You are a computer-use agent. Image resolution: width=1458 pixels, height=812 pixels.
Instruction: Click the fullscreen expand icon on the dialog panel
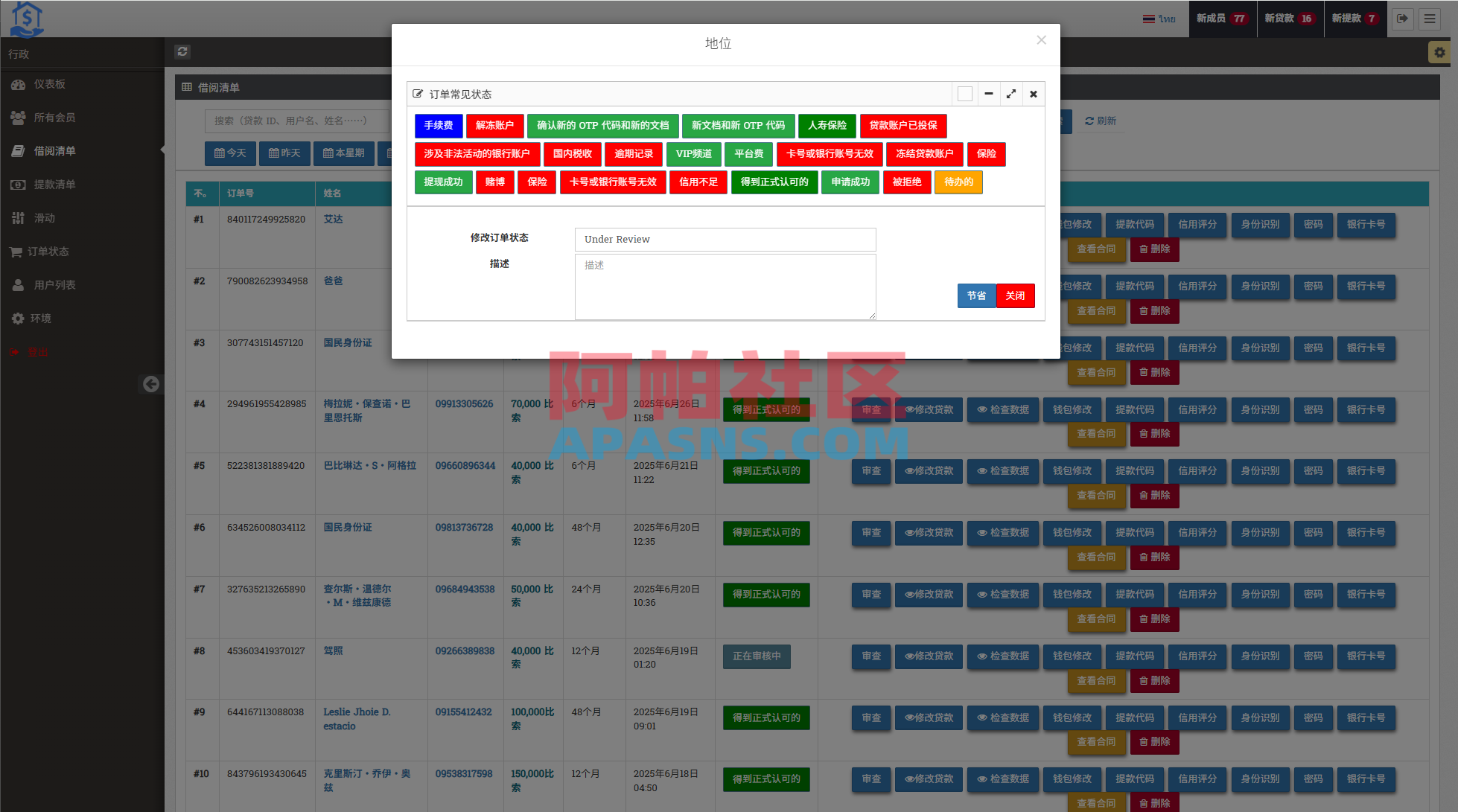click(x=1010, y=94)
